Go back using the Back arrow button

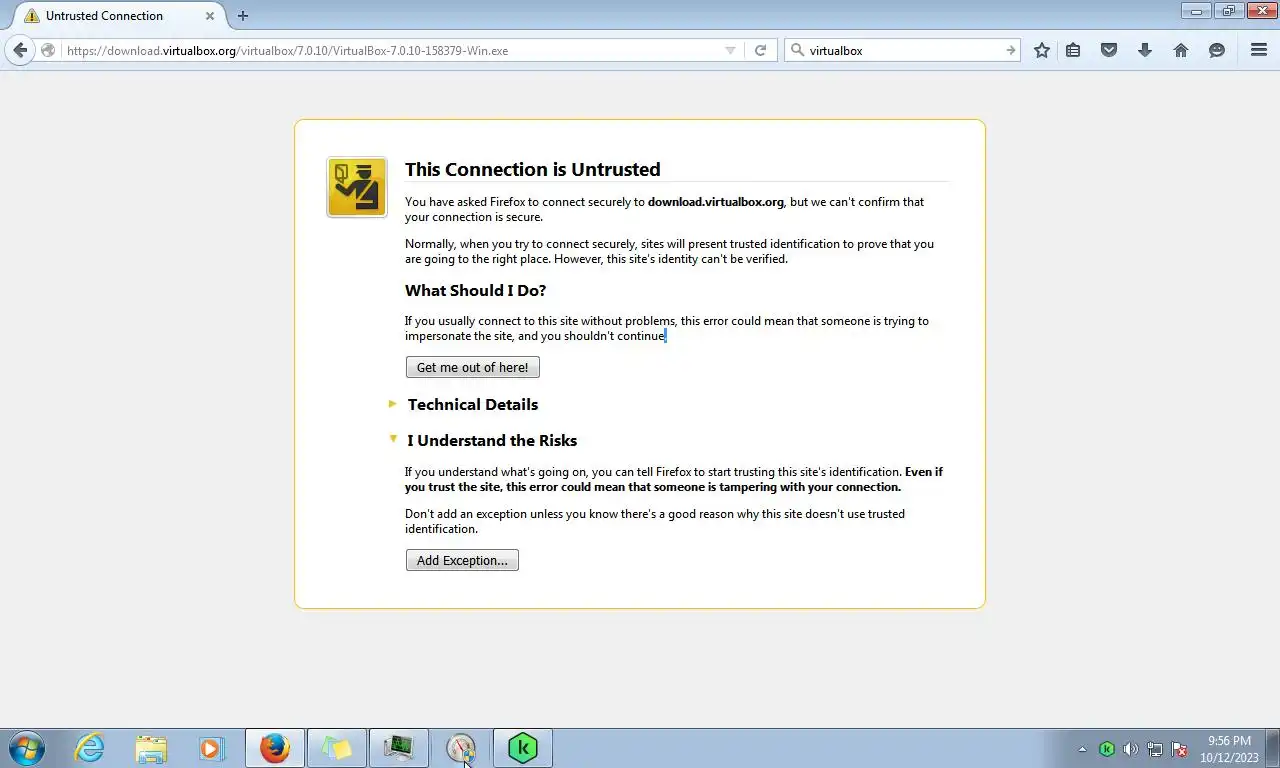(20, 50)
